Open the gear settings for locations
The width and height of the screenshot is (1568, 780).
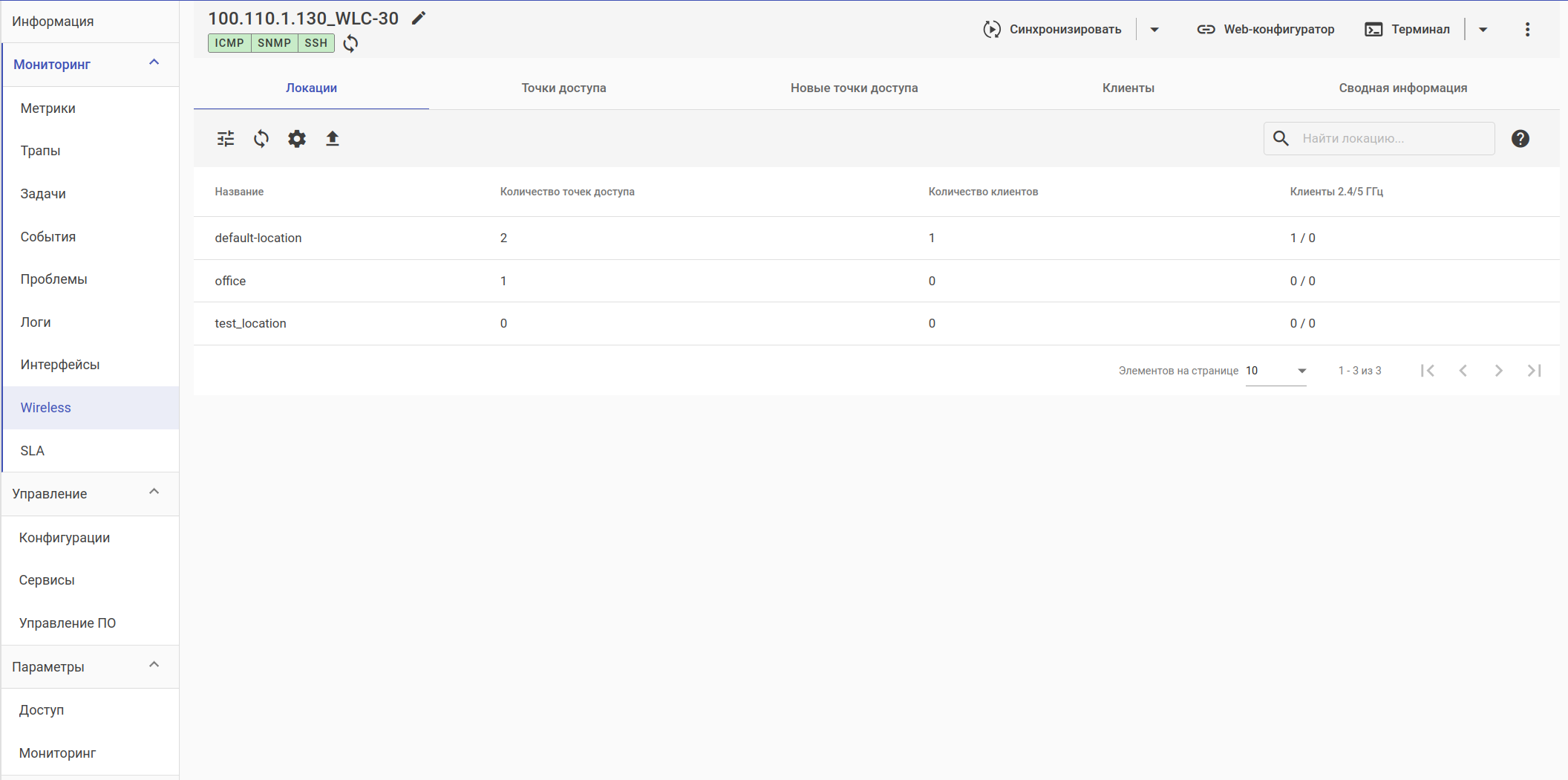pos(297,139)
